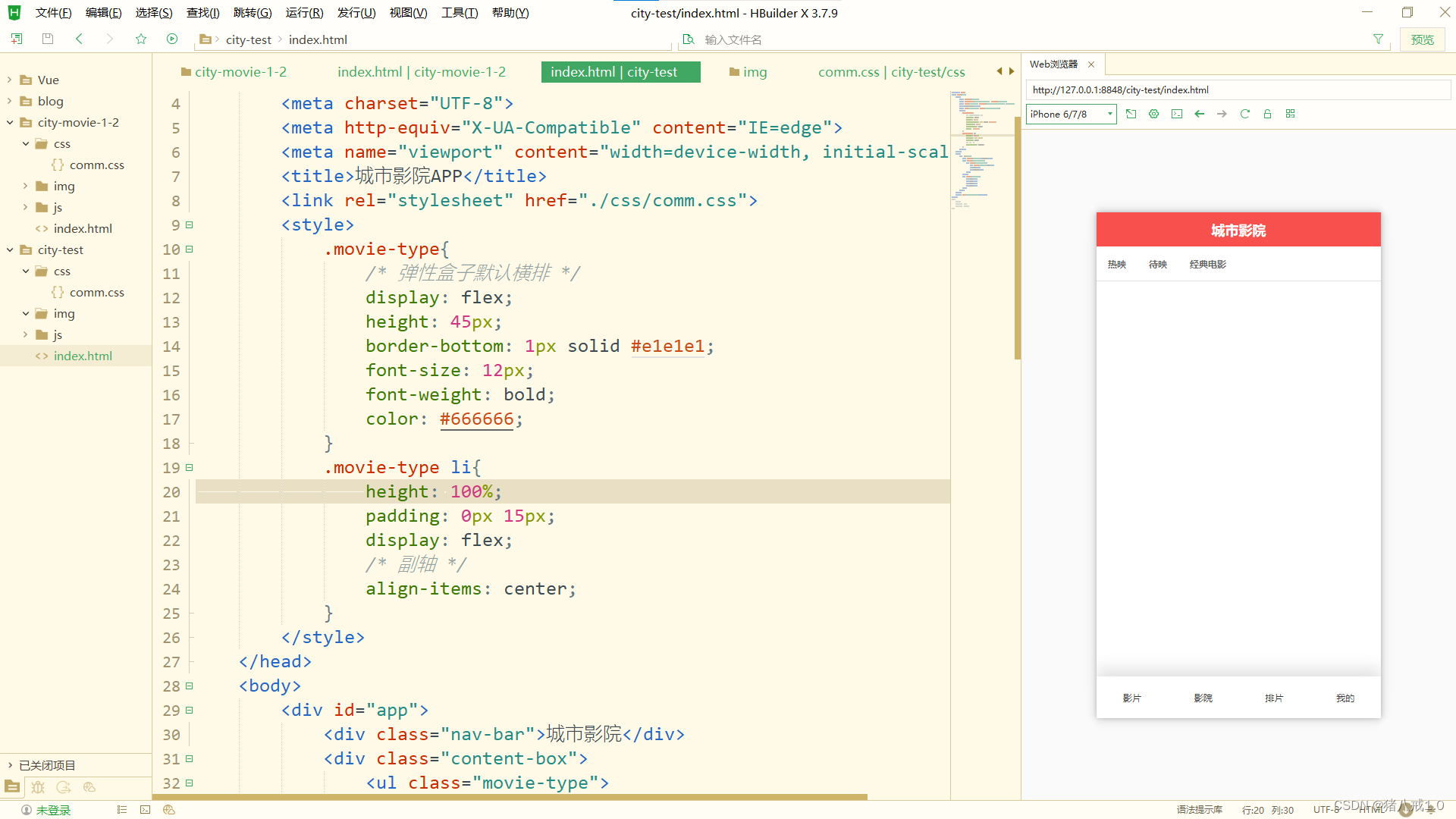Open browser settings gear icon

[1153, 114]
